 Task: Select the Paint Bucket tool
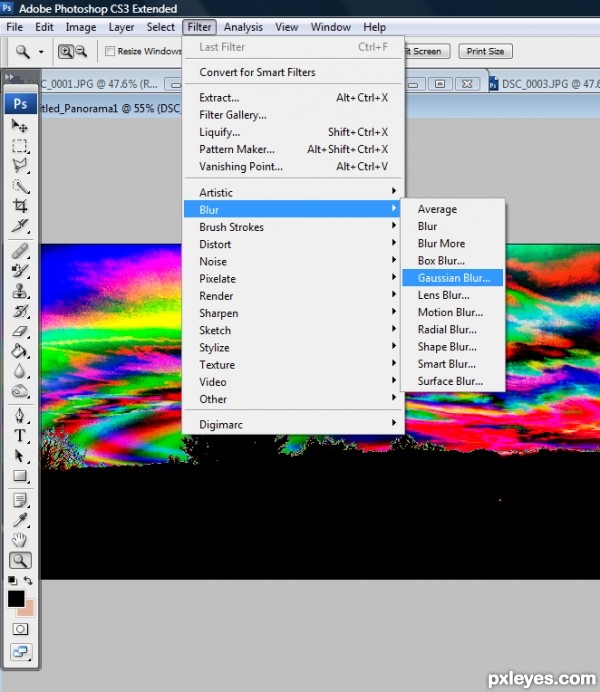tap(19, 351)
